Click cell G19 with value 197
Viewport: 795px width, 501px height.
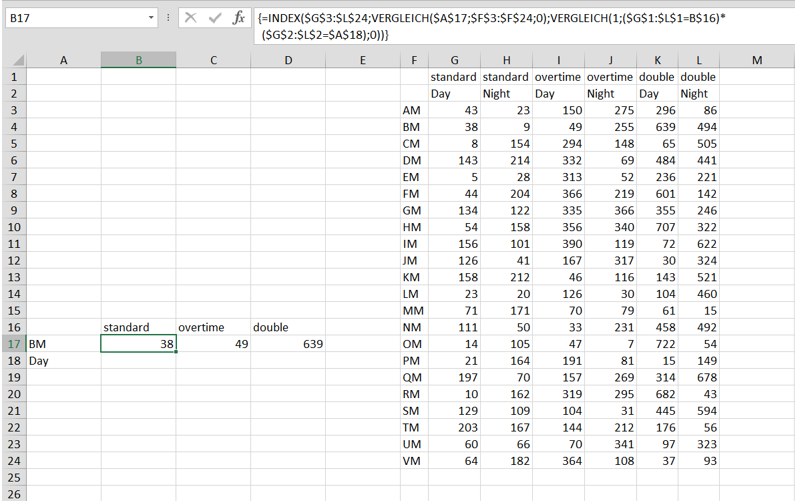[x=454, y=377]
